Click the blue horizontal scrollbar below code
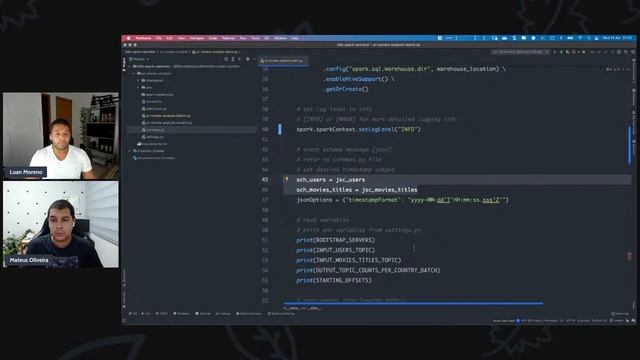This screenshot has height=360, width=640. click(413, 303)
